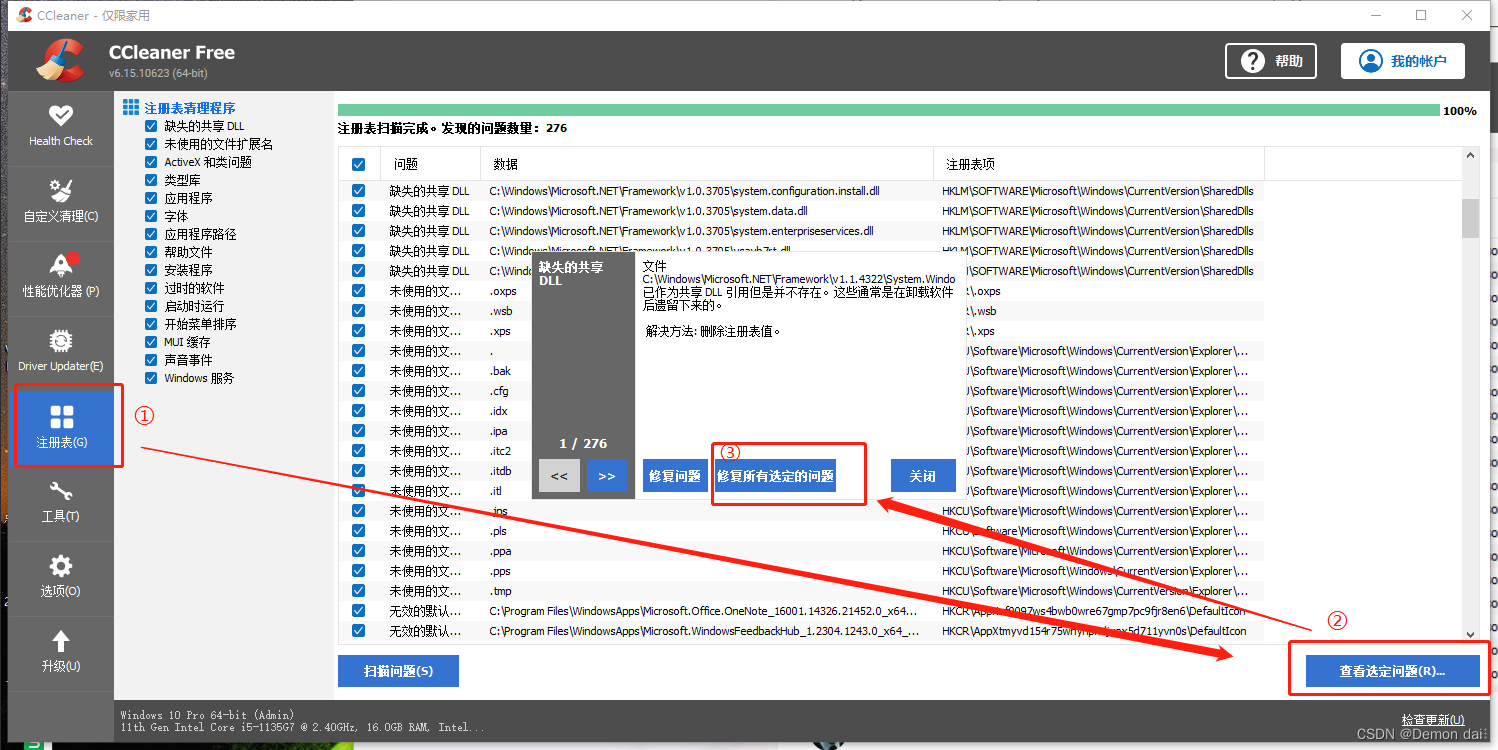1498x750 pixels.
Task: Toggle 帮助文件 checkbox
Action: coord(151,252)
